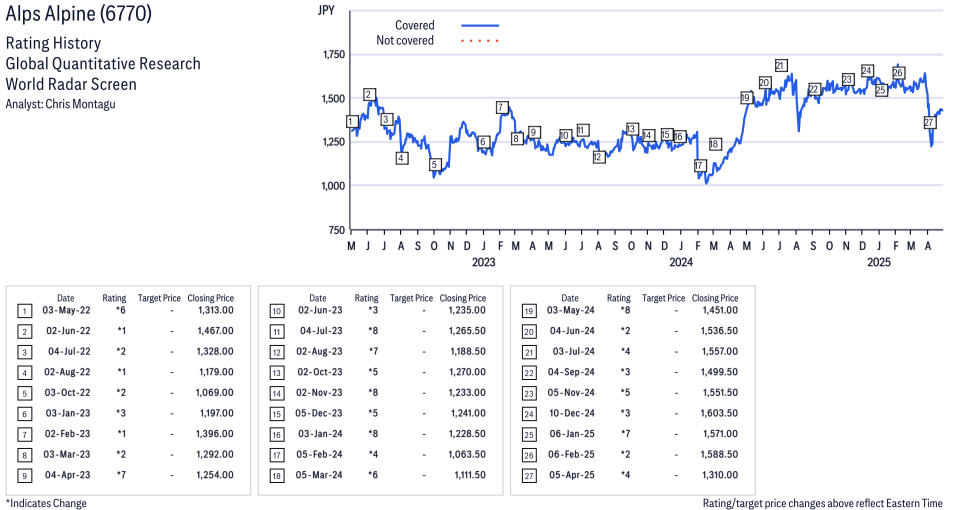Click the '10-Dec-24' date cell

point(572,413)
